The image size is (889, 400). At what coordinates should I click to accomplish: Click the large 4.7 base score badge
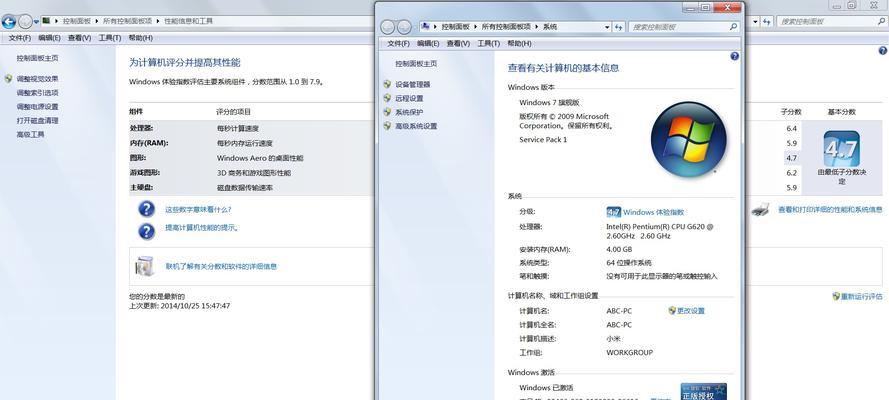point(841,148)
